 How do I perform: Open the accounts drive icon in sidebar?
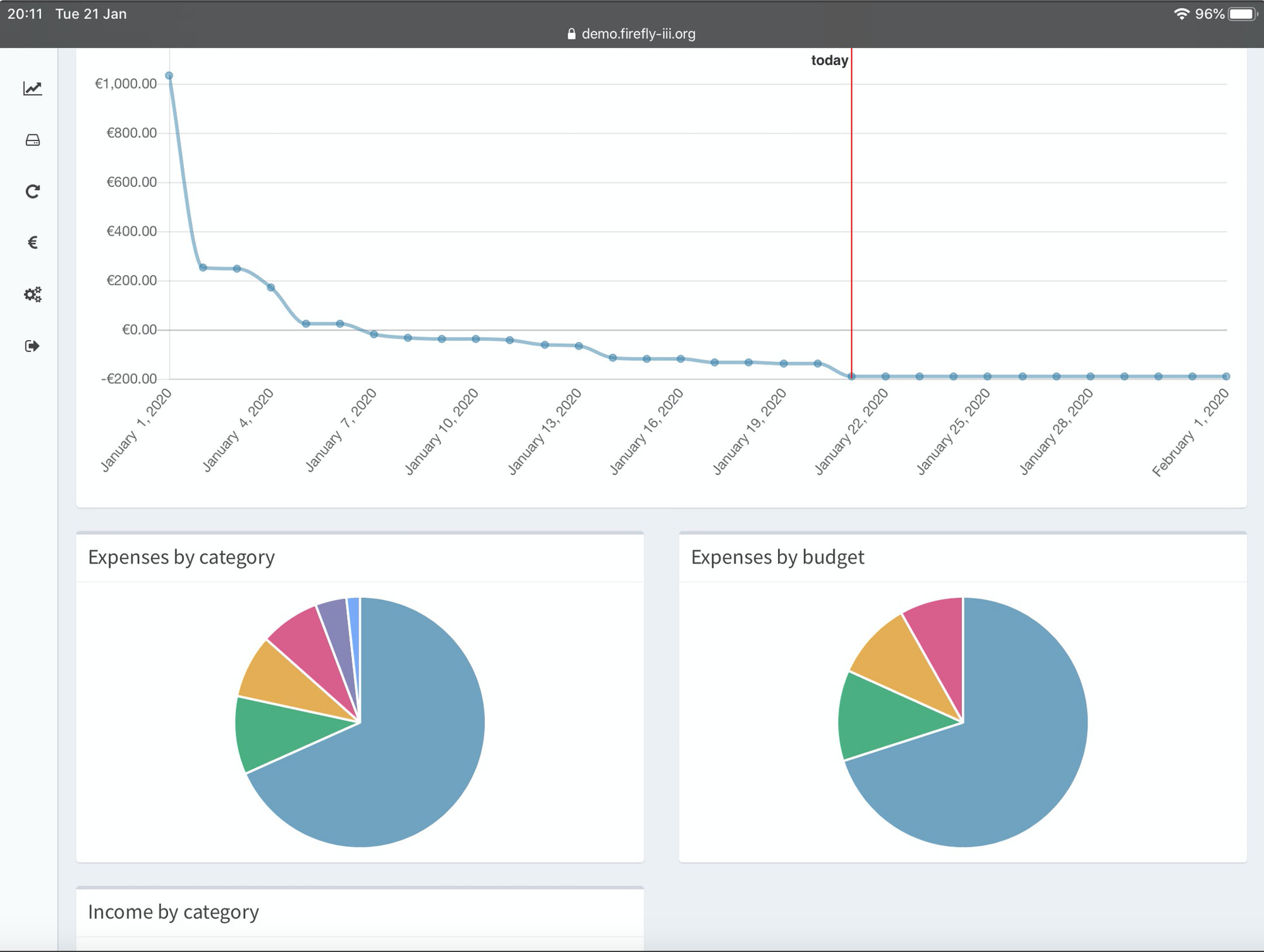33,140
